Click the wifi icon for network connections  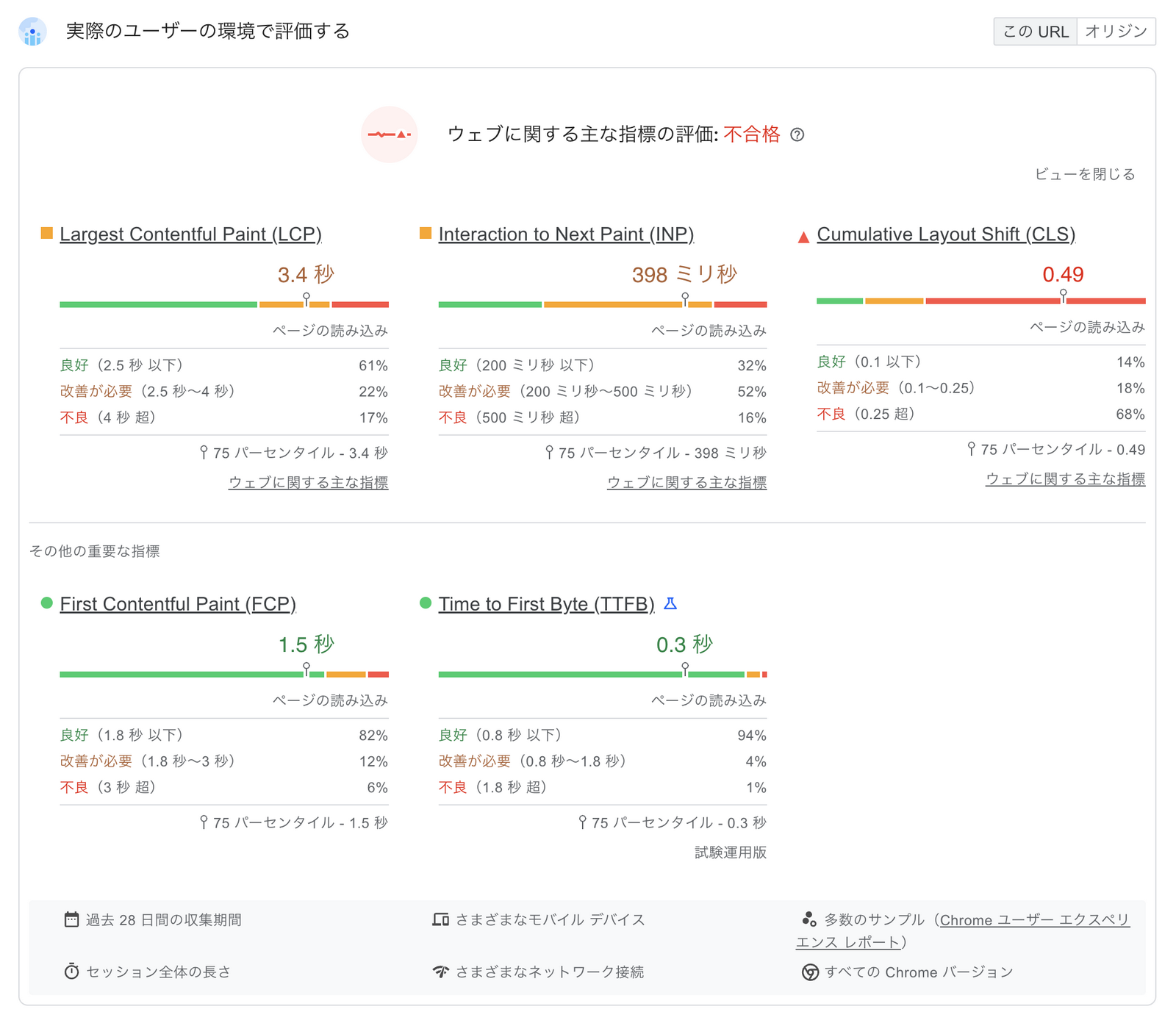click(x=440, y=972)
